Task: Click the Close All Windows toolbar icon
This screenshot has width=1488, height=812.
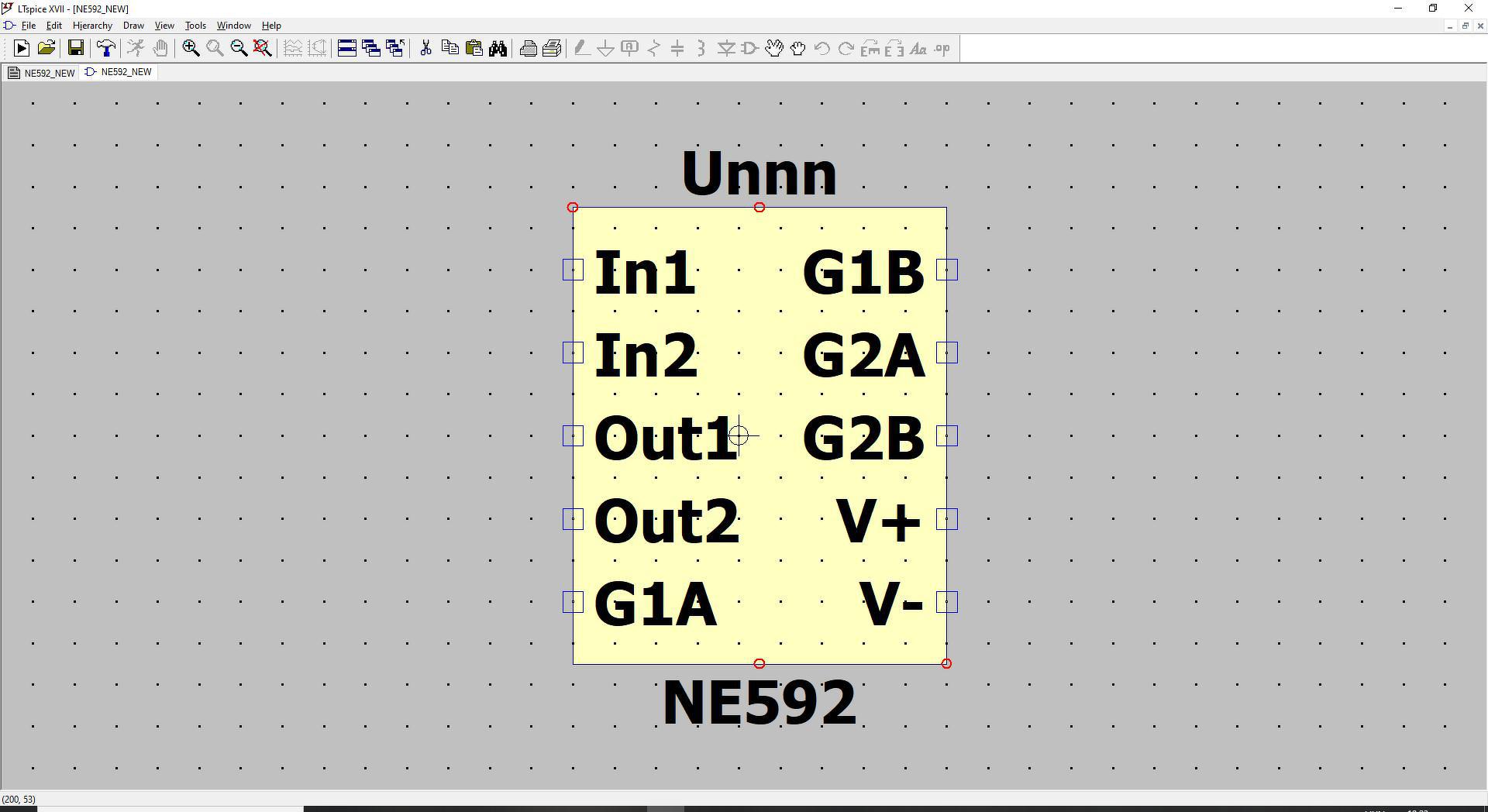Action: pyautogui.click(x=395, y=49)
